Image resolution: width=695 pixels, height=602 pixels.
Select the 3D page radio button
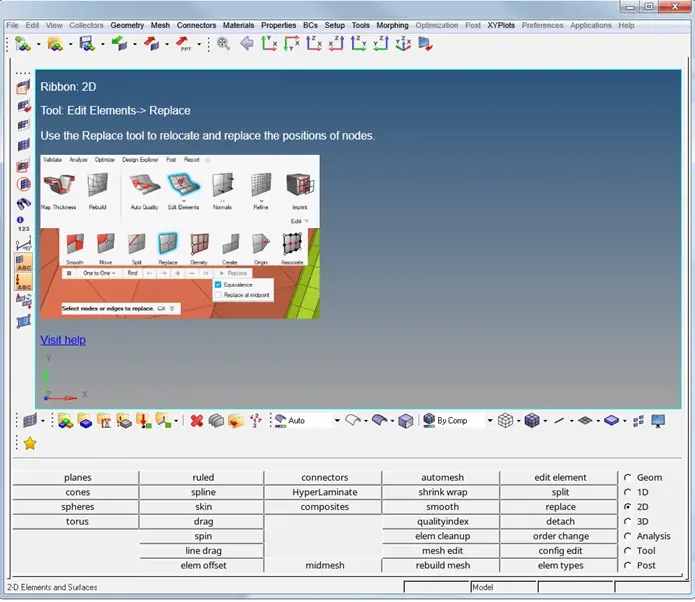click(627, 522)
